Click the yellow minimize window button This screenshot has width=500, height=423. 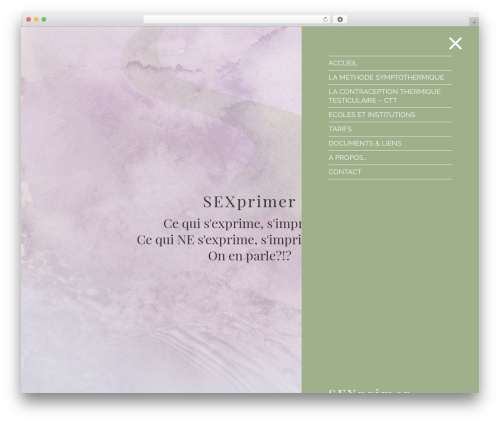[36, 20]
